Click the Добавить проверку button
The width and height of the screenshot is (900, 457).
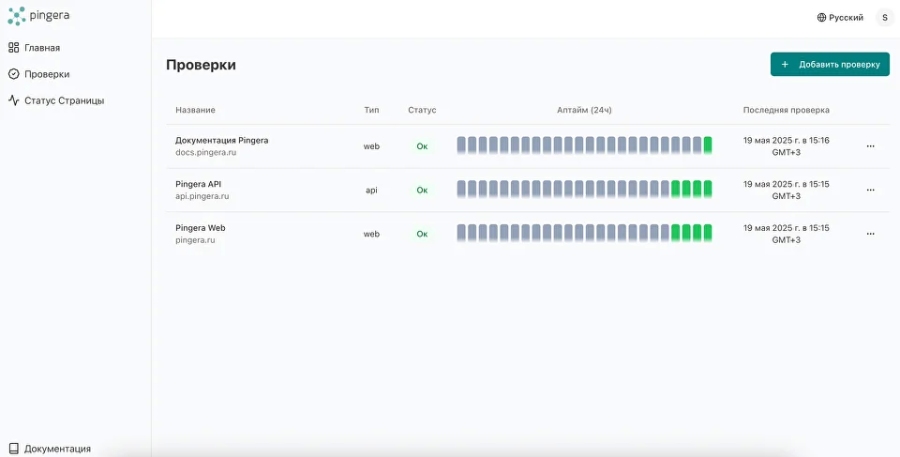point(830,64)
